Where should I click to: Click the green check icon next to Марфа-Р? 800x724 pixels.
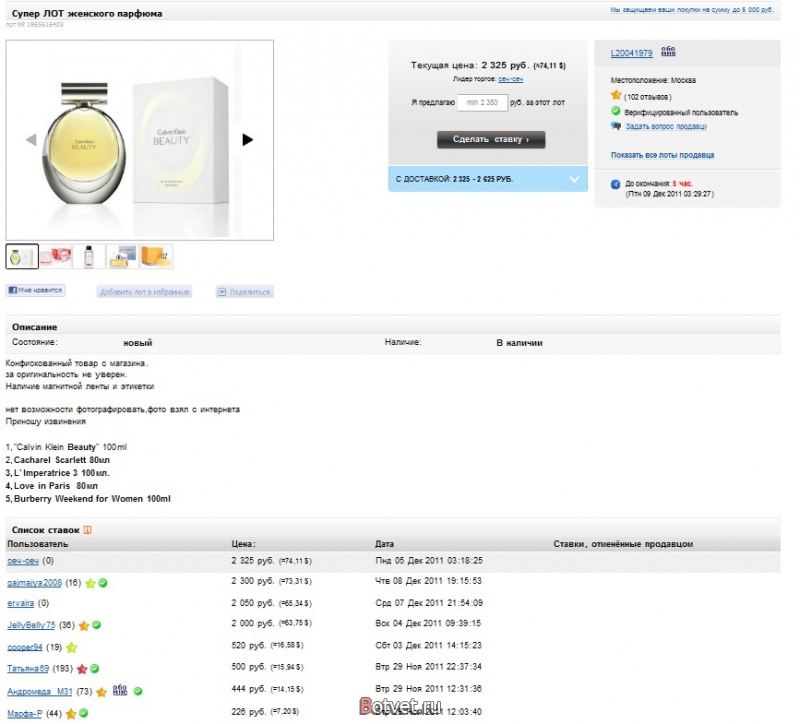[84, 713]
